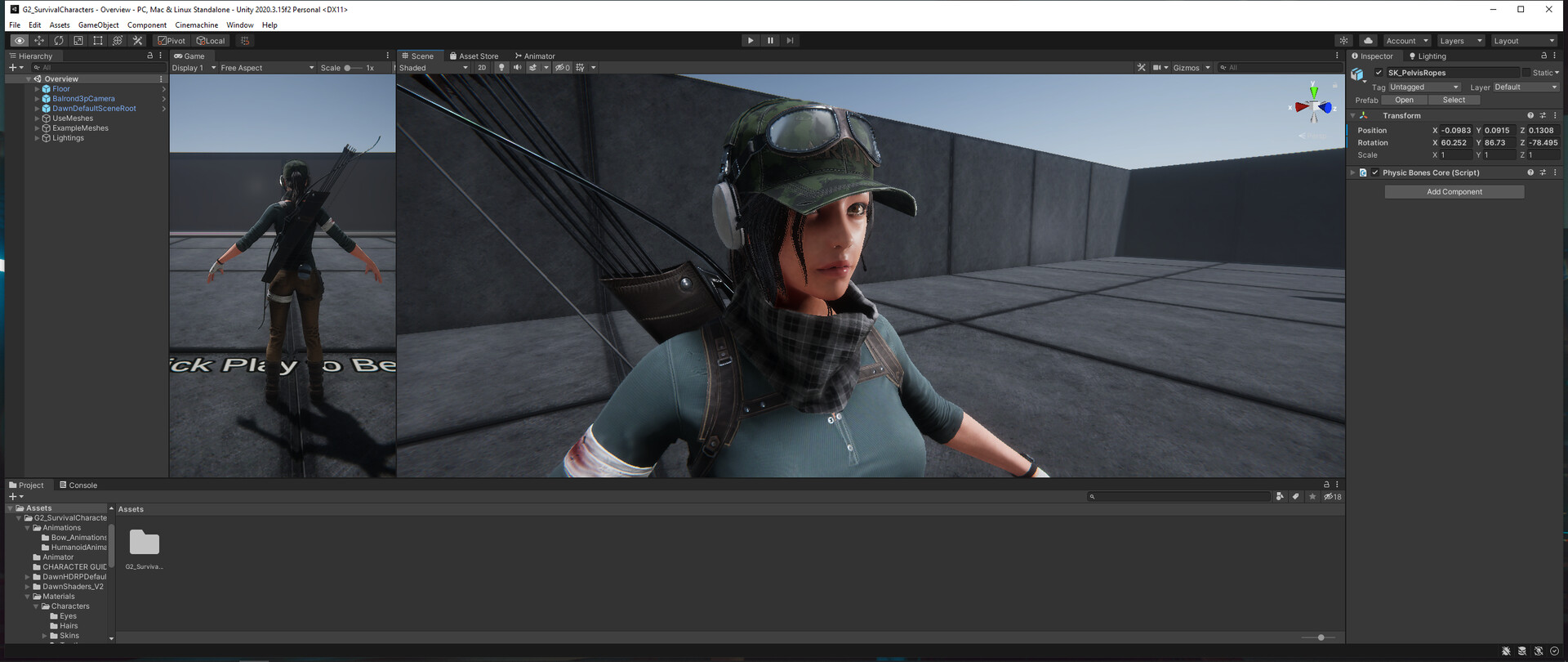Image resolution: width=1568 pixels, height=662 pixels.
Task: Open the Gizmos dropdown arrow
Action: (1208, 68)
